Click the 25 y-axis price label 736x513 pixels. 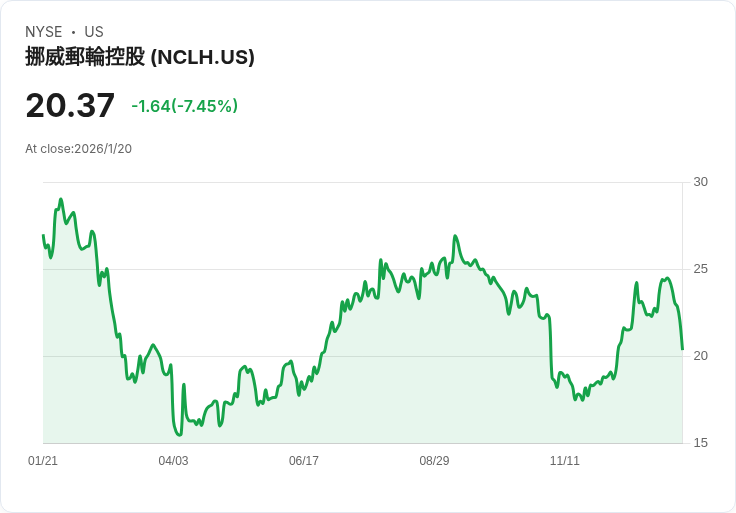700,269
